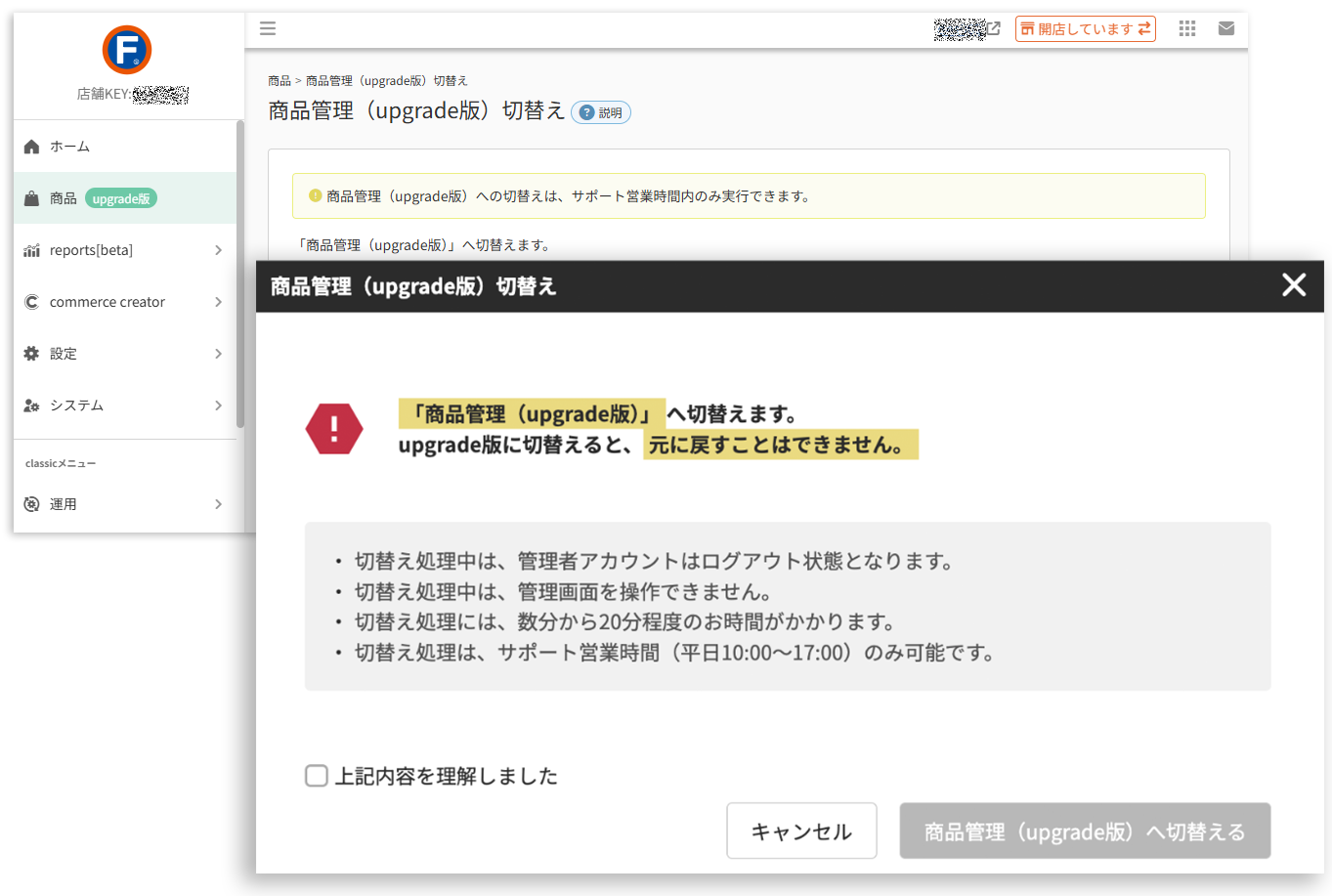Click the reports chart icon

coord(31,250)
